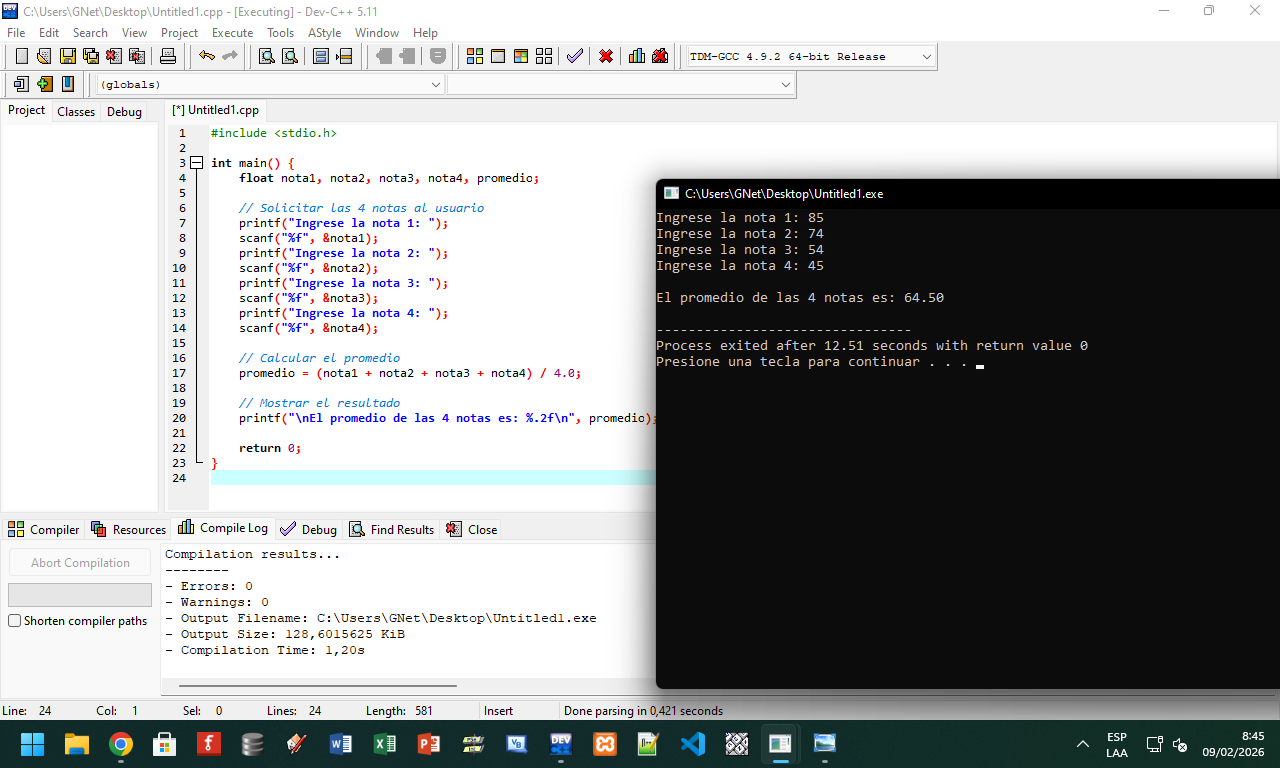Expand the (globals) scope dropdown

tap(435, 85)
